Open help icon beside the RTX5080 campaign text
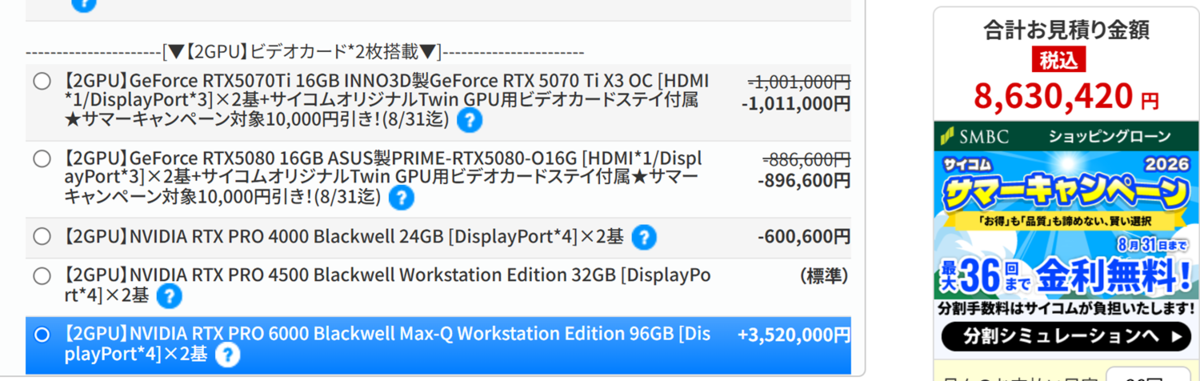Viewport: 1200px width, 381px height. [401, 197]
